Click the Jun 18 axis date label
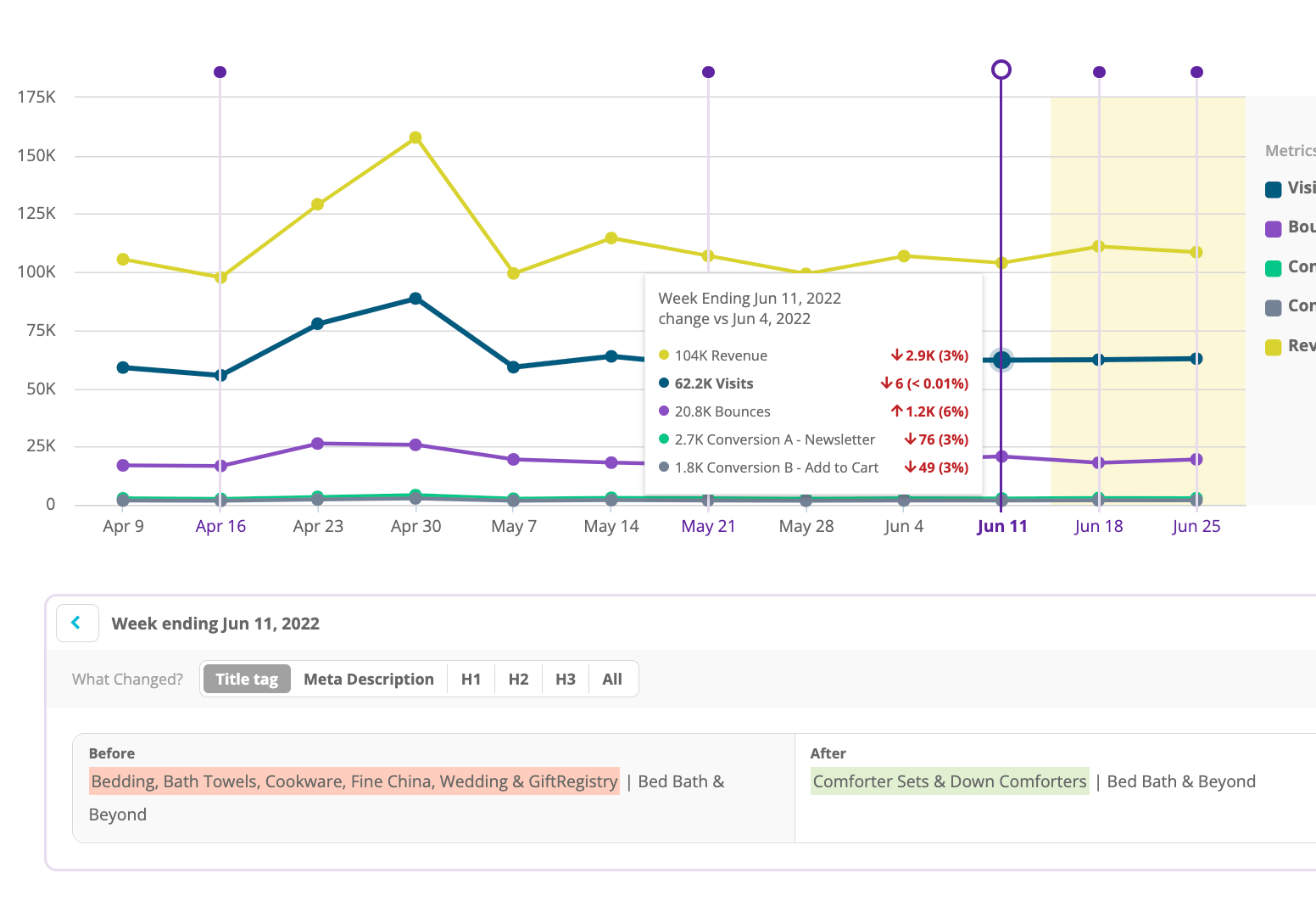The width and height of the screenshot is (1316, 901). click(1099, 526)
